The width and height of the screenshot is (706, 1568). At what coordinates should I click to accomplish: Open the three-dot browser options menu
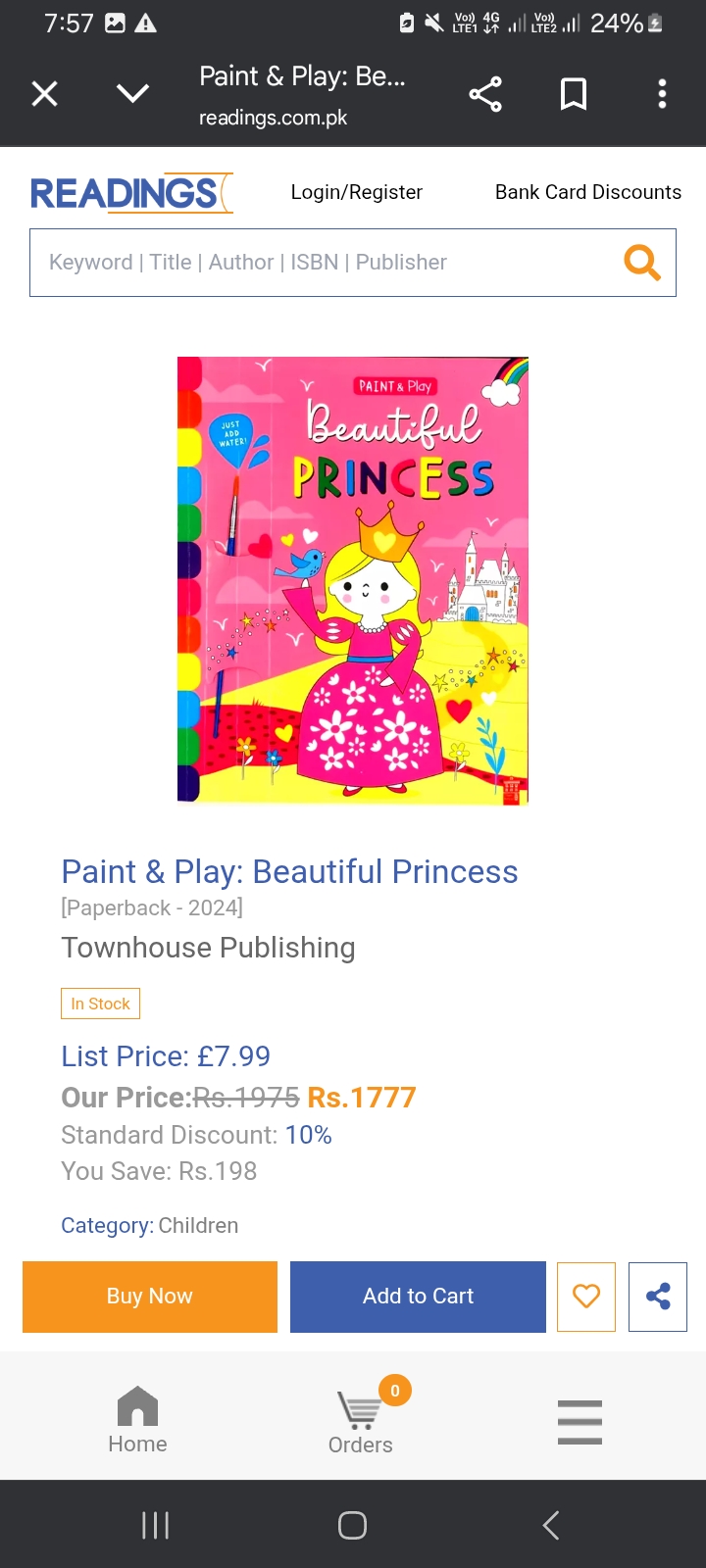pyautogui.click(x=663, y=94)
